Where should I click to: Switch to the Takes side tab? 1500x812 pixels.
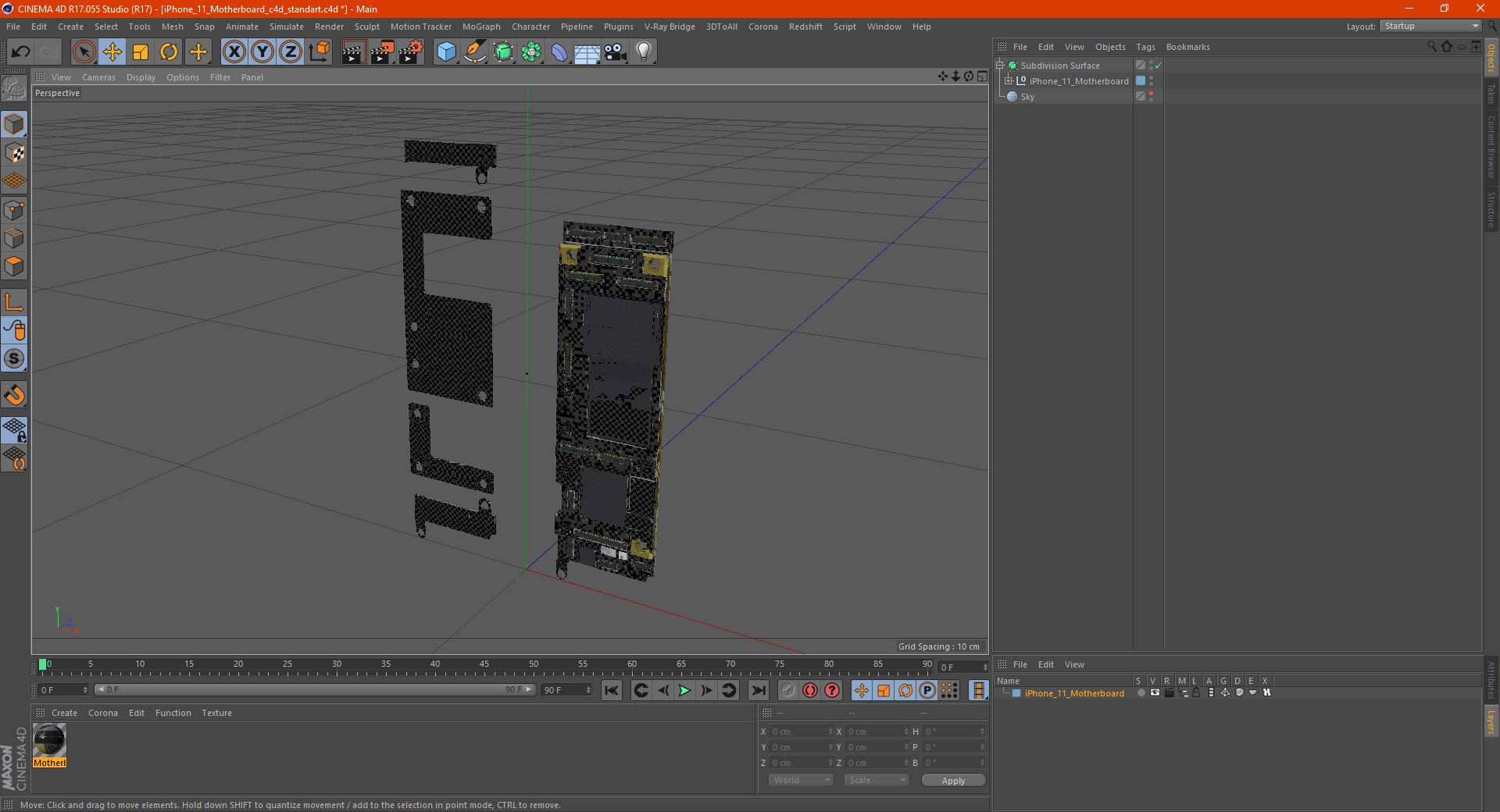(x=1491, y=94)
